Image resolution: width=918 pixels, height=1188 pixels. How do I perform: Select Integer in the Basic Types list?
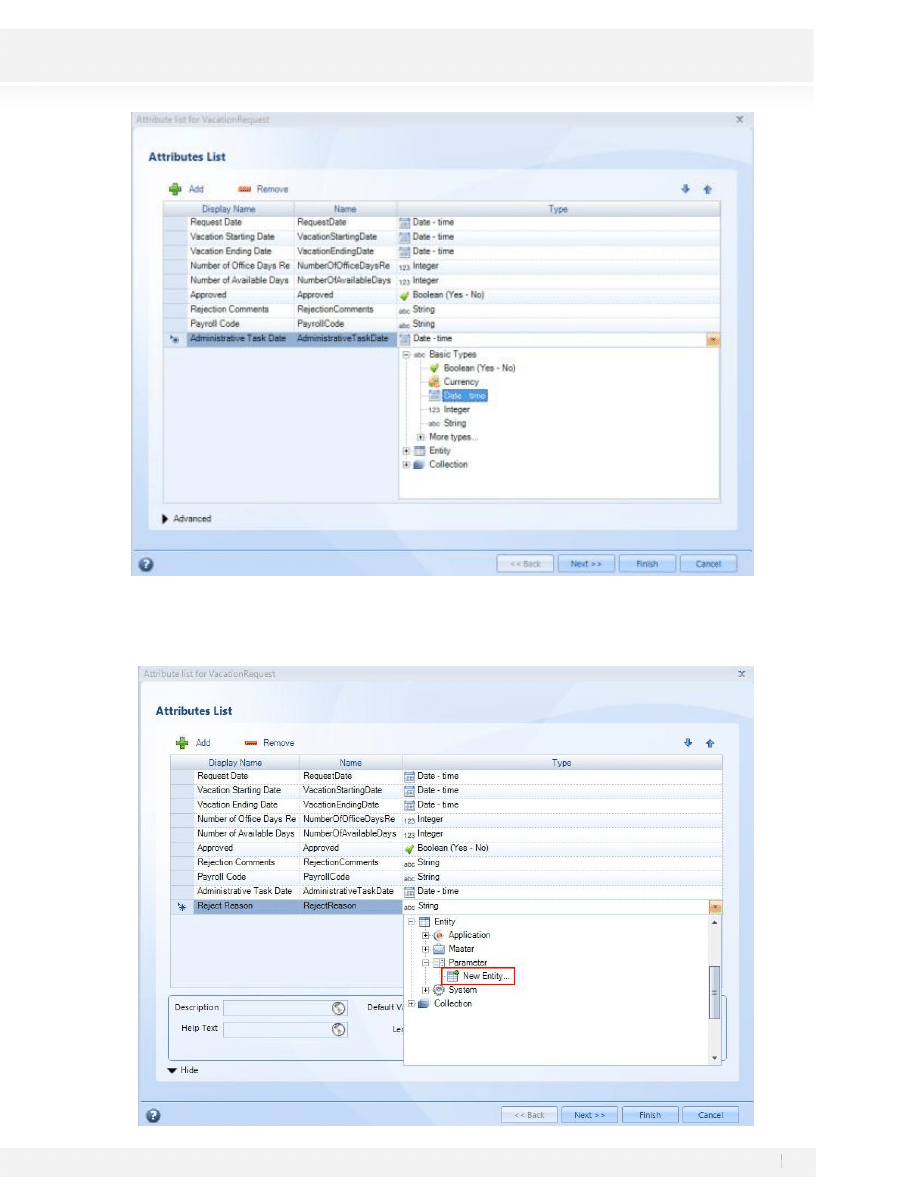point(456,409)
